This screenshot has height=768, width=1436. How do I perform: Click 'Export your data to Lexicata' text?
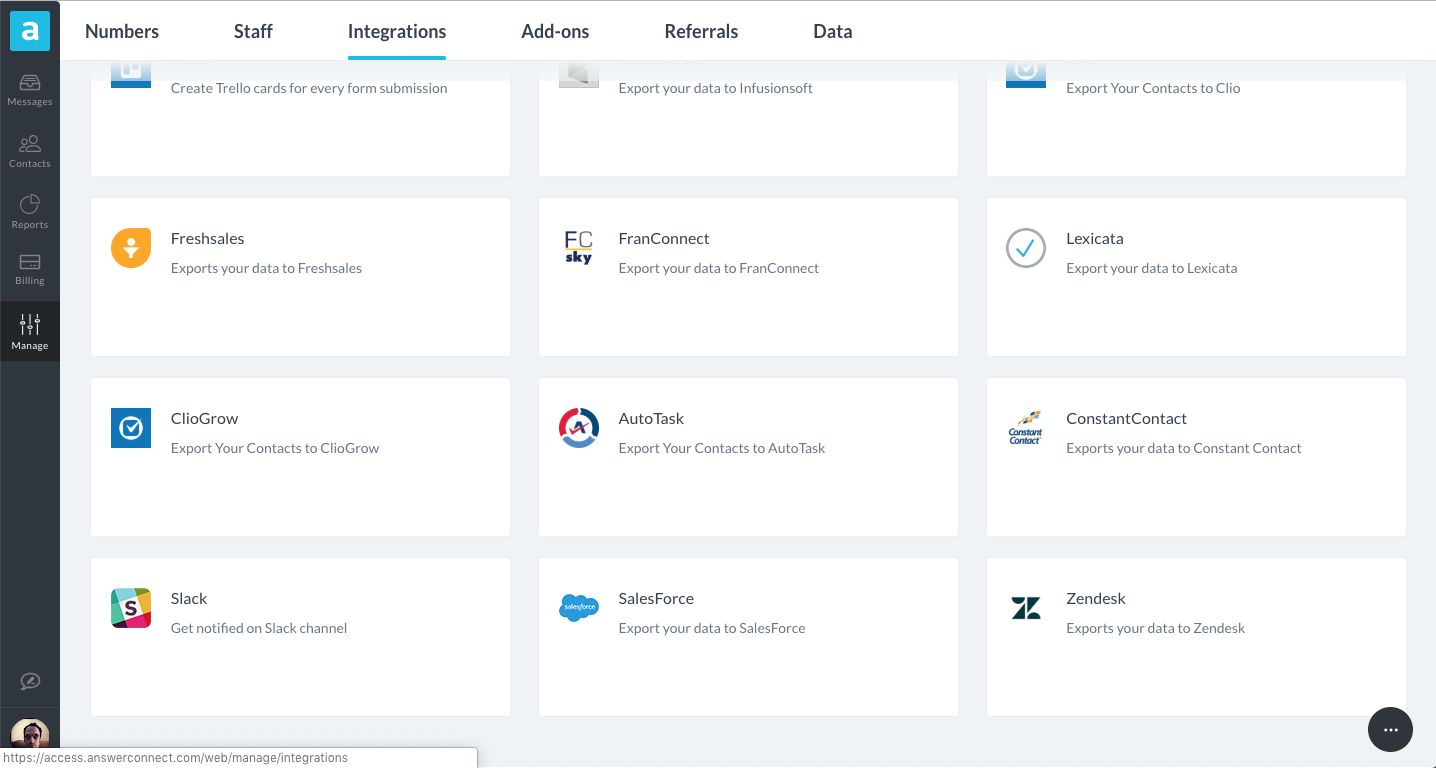(x=1152, y=268)
